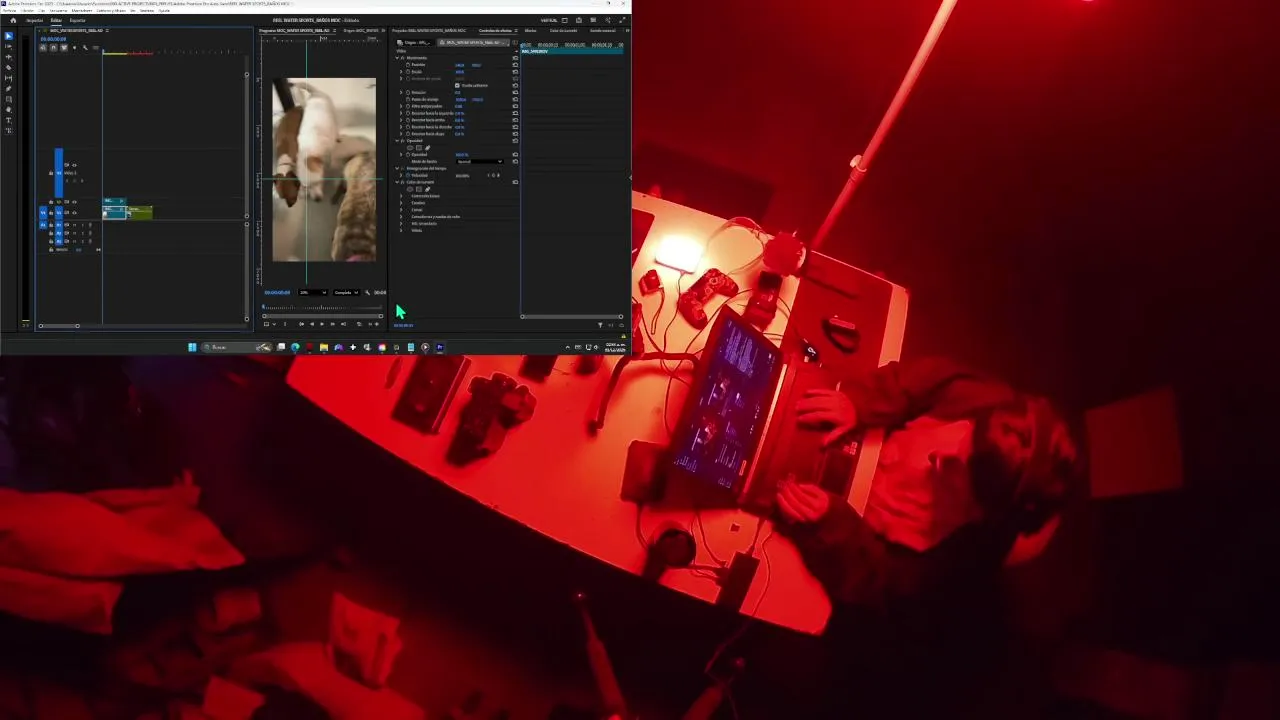Select the Hand tool

(x=9, y=110)
